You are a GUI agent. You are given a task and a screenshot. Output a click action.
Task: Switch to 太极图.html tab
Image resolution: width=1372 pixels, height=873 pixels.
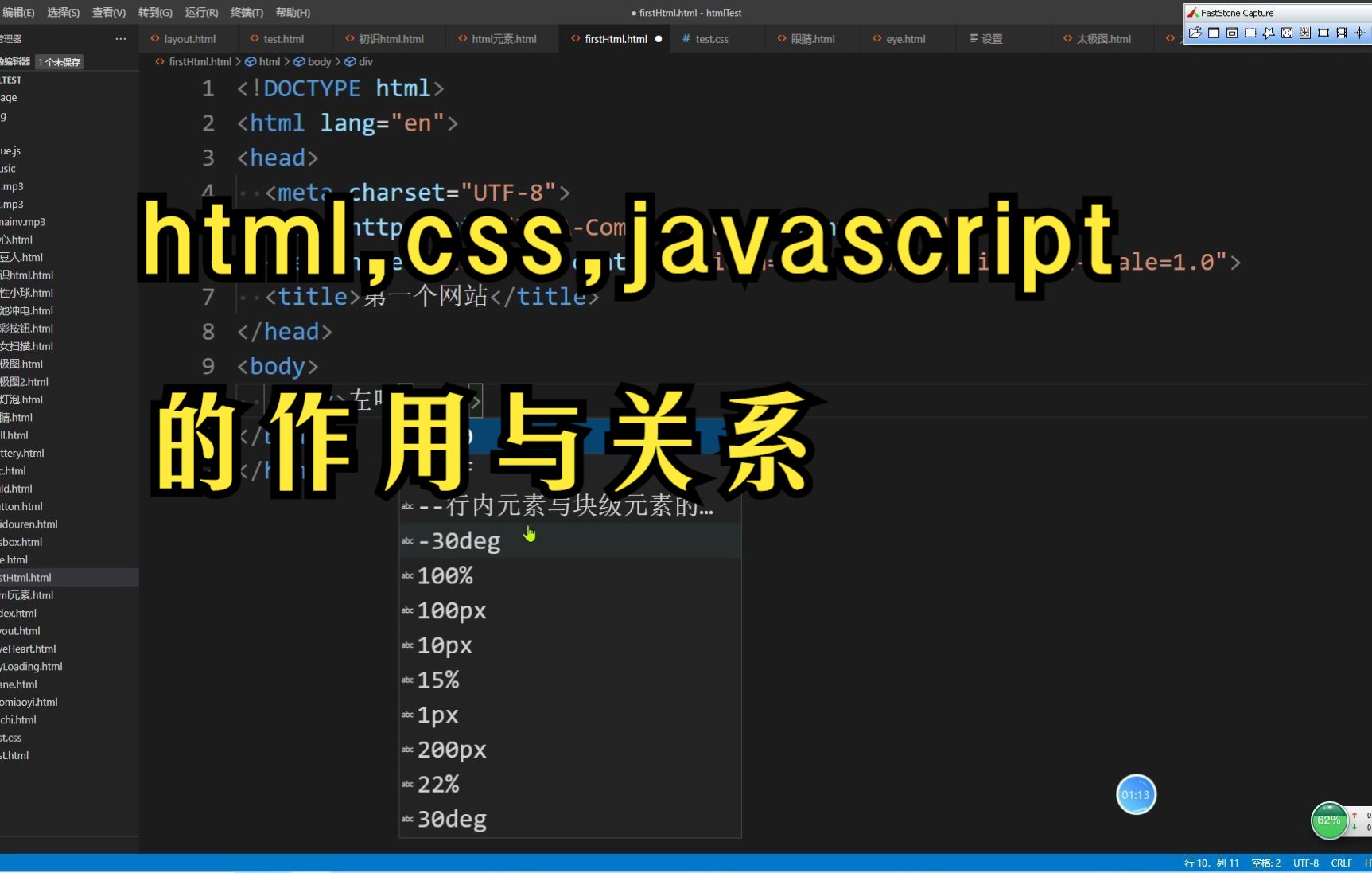(1103, 39)
